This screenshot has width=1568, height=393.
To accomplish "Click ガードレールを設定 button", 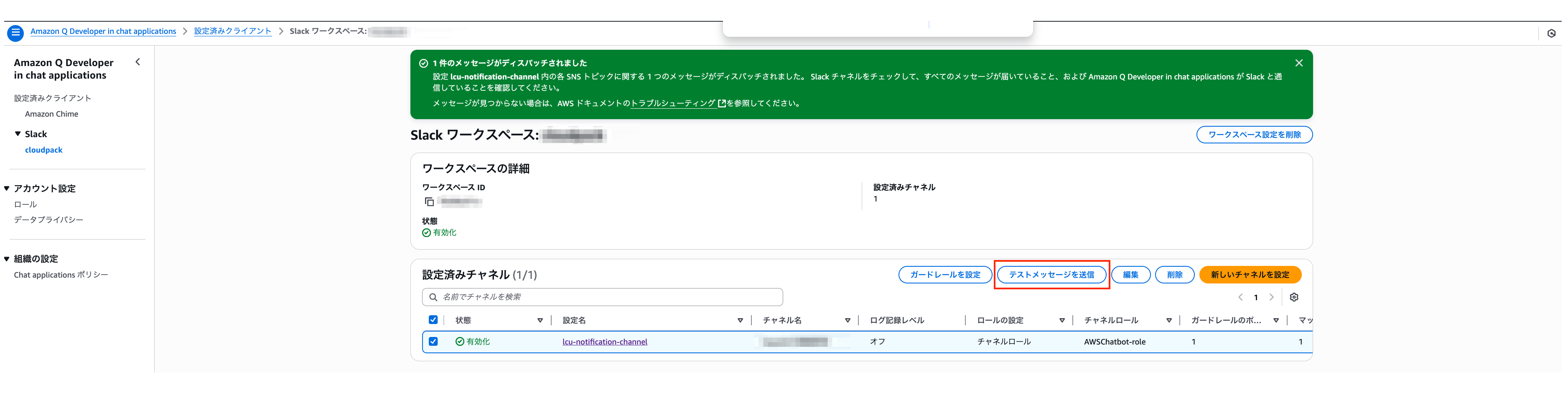I will pos(945,275).
